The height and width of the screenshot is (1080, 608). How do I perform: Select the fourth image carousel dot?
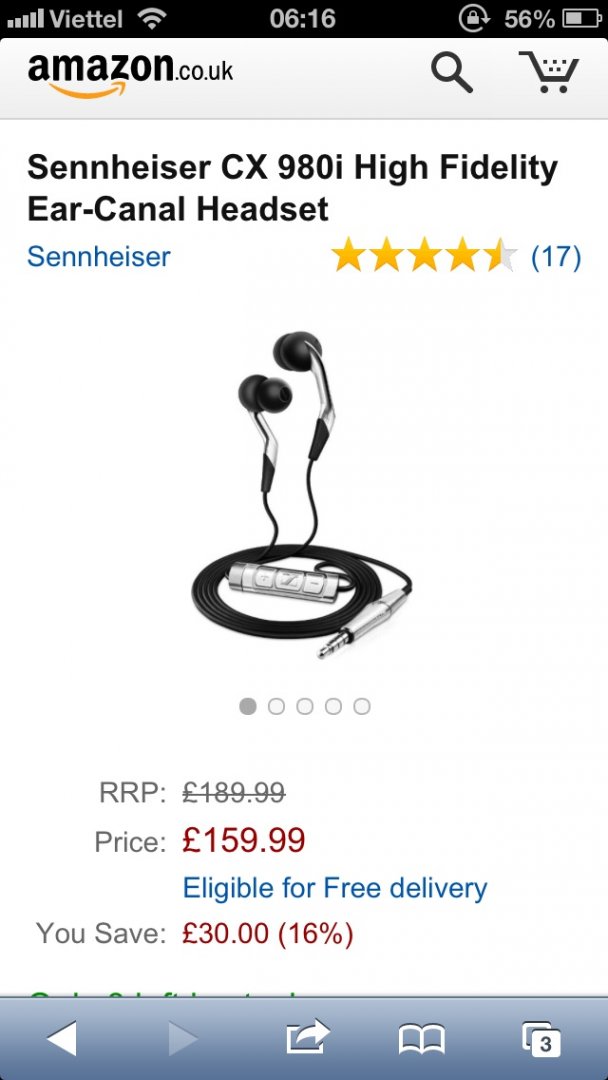pyautogui.click(x=333, y=706)
